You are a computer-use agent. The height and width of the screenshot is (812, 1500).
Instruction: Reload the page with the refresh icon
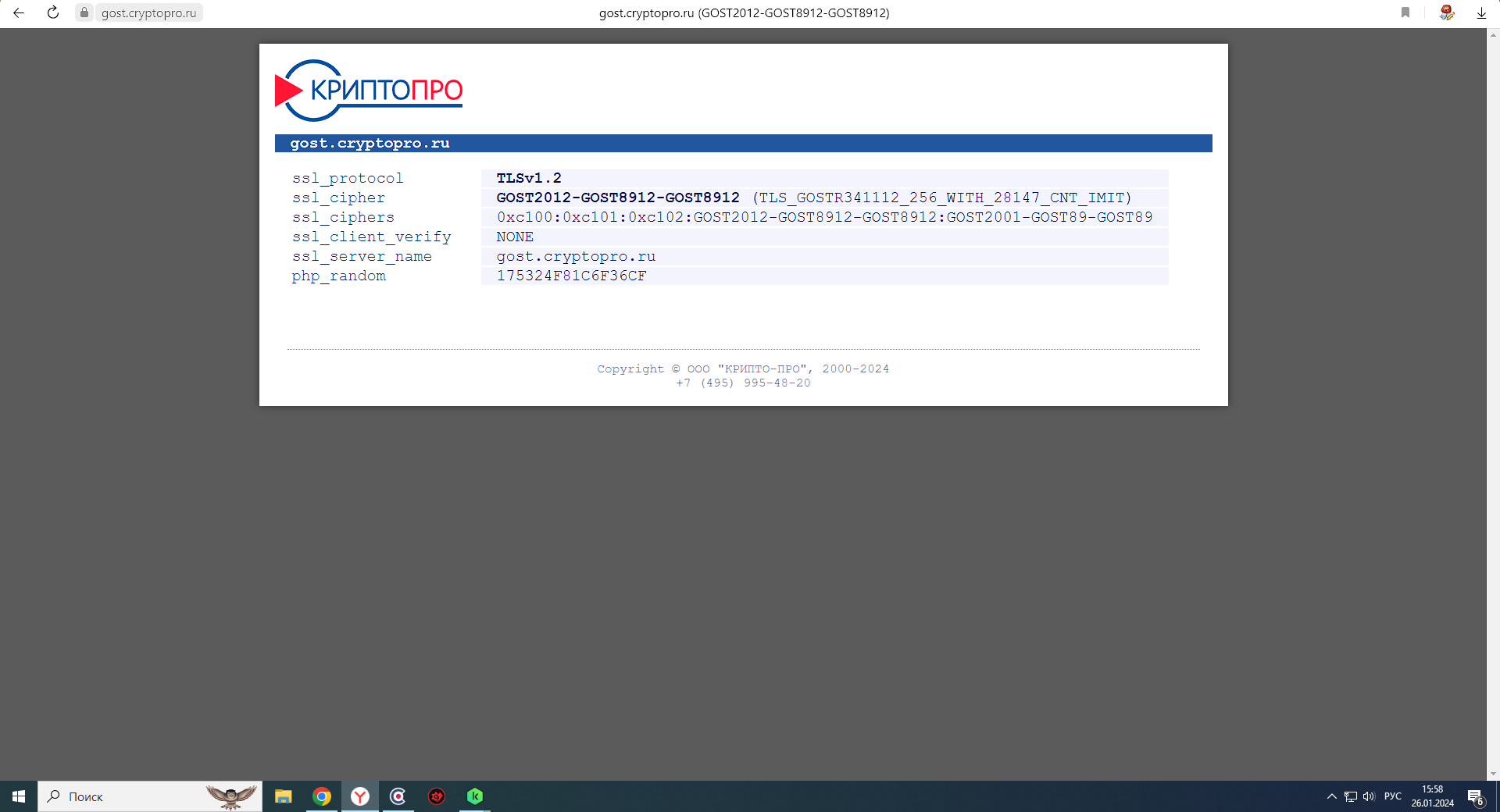tap(53, 12)
